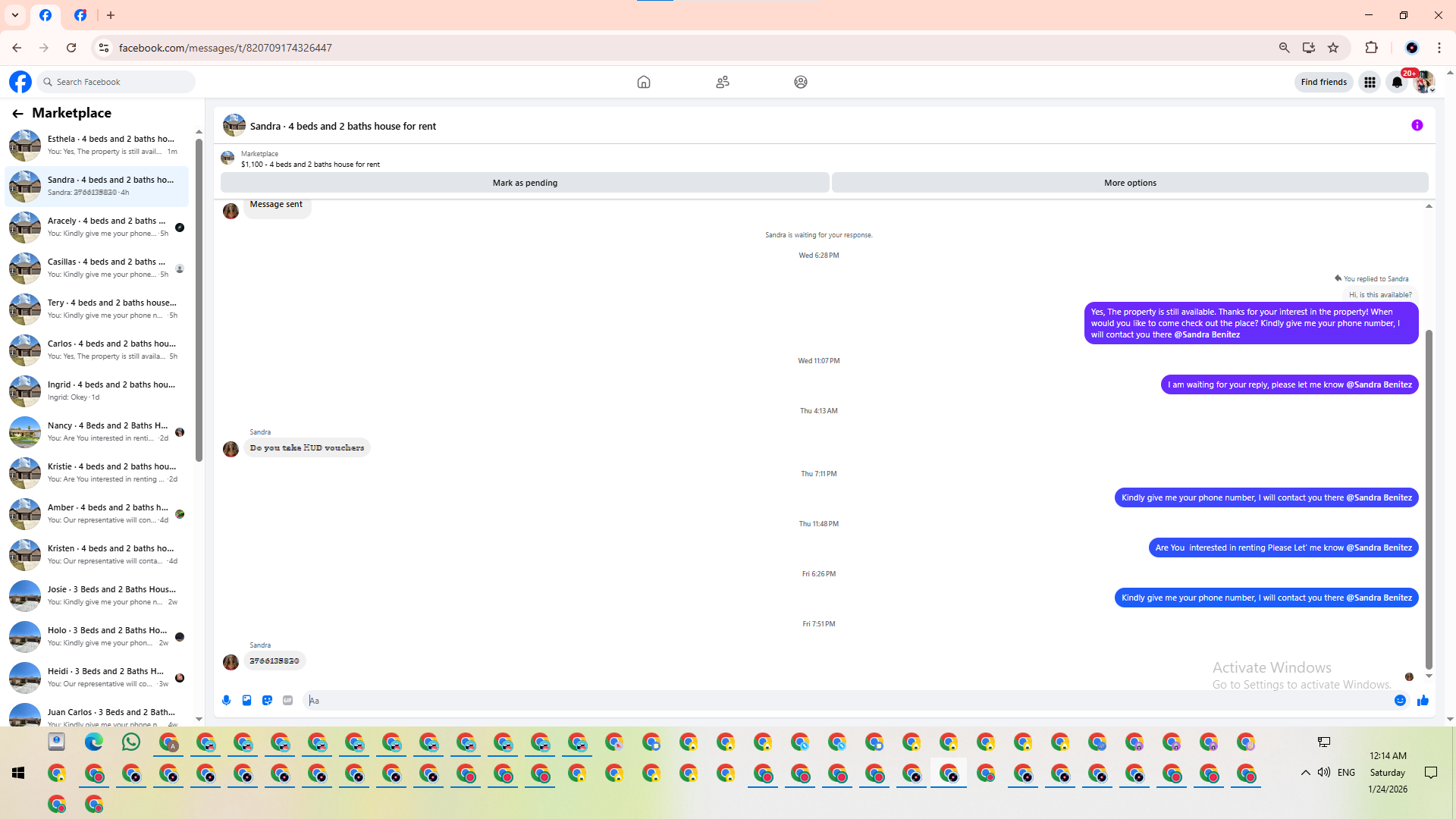Go to Facebook Home tab
This screenshot has width=1456, height=819.
point(643,82)
